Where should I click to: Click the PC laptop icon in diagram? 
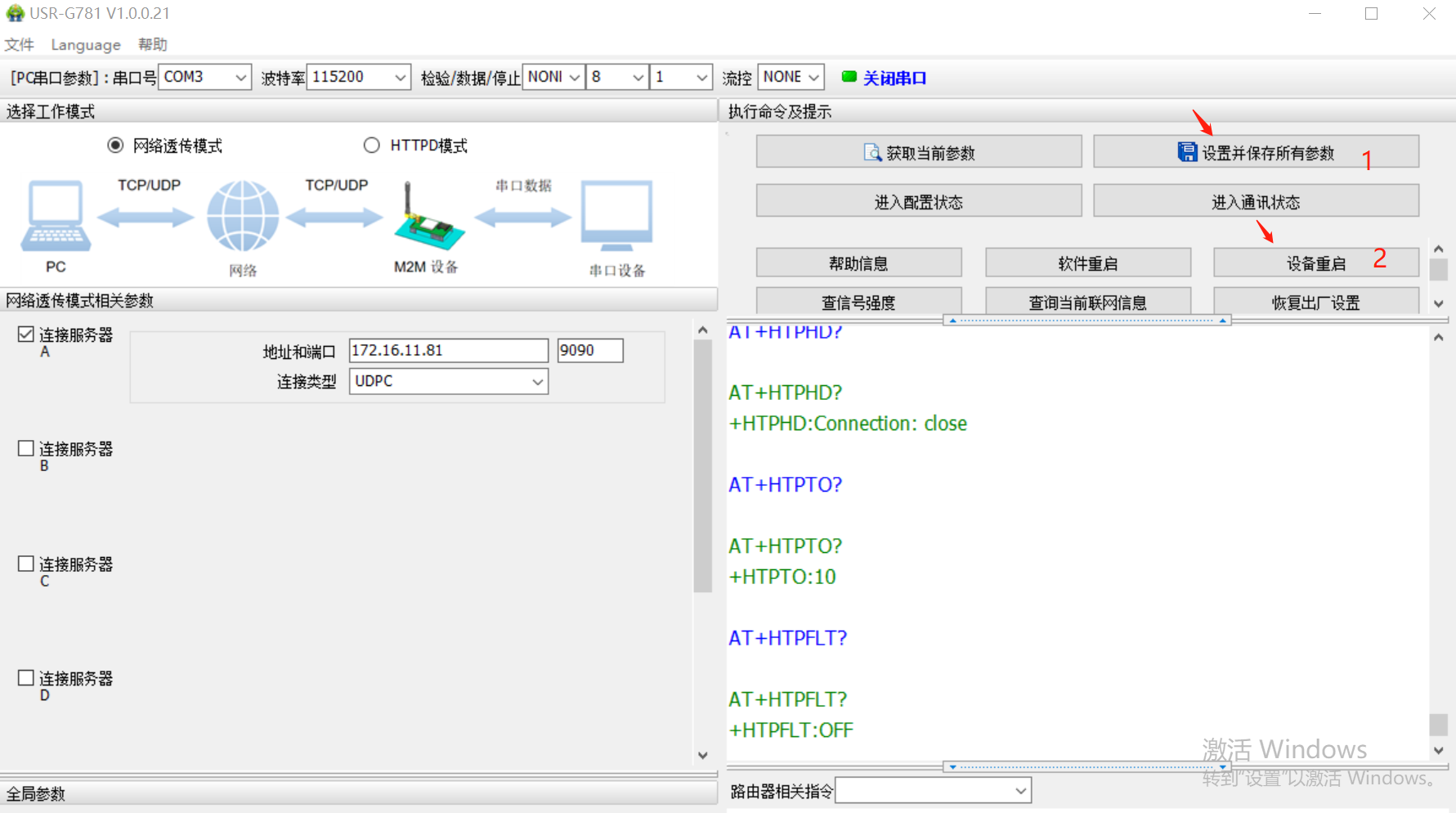pyautogui.click(x=56, y=216)
